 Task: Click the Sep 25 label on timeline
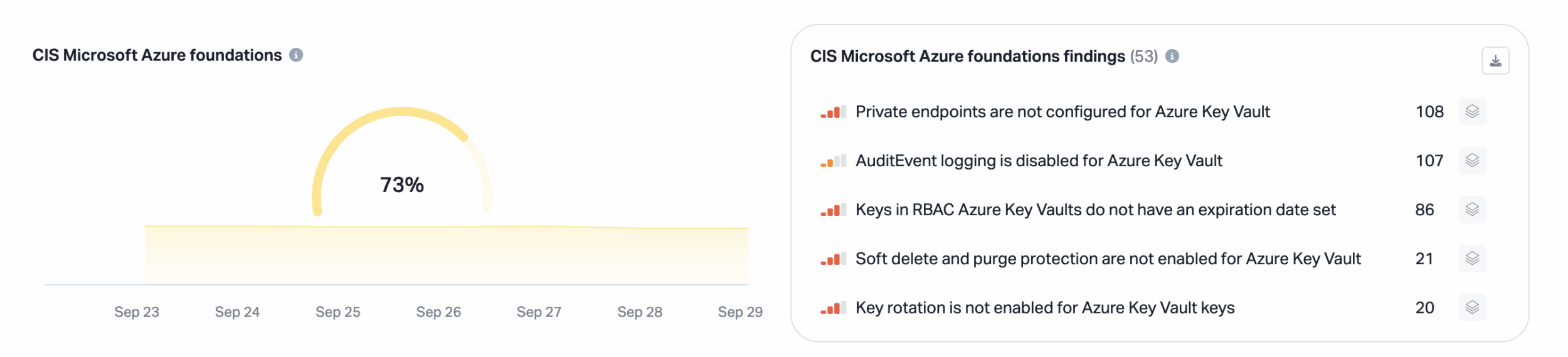(x=338, y=312)
